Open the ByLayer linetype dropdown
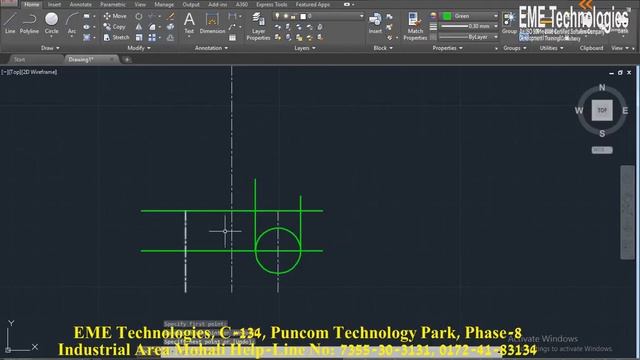The height and width of the screenshot is (360, 640). 496,37
